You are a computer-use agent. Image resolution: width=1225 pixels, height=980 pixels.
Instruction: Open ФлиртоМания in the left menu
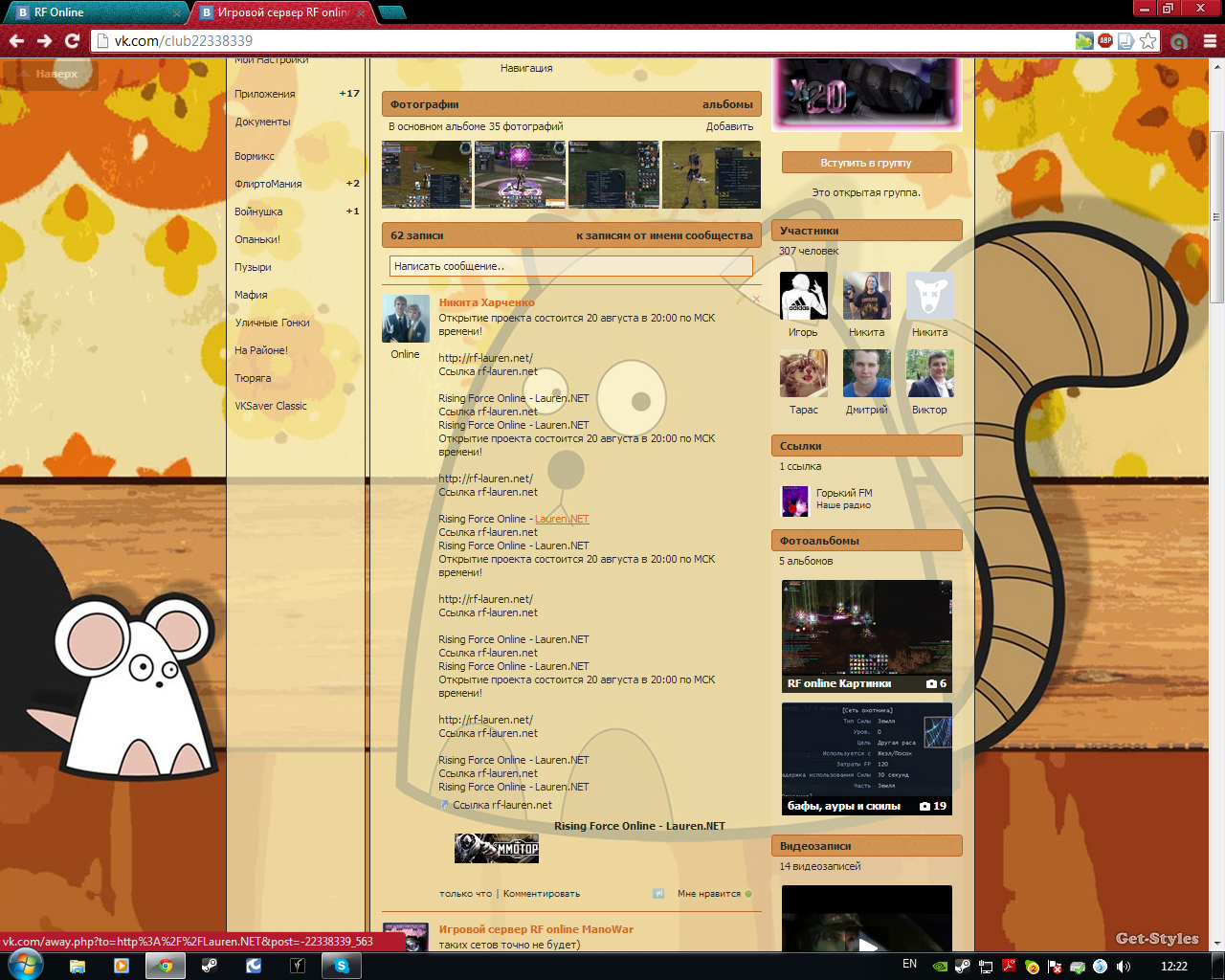pyautogui.click(x=268, y=184)
